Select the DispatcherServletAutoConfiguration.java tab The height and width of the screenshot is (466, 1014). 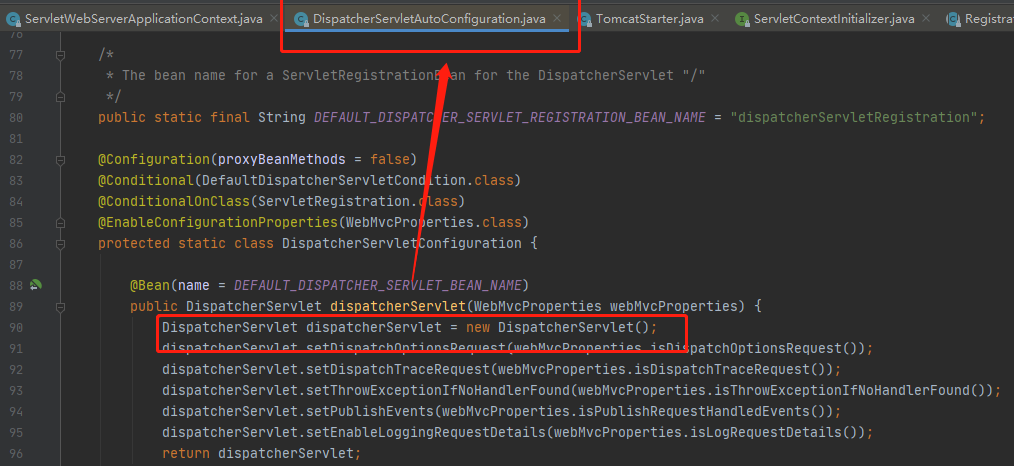pos(429,19)
